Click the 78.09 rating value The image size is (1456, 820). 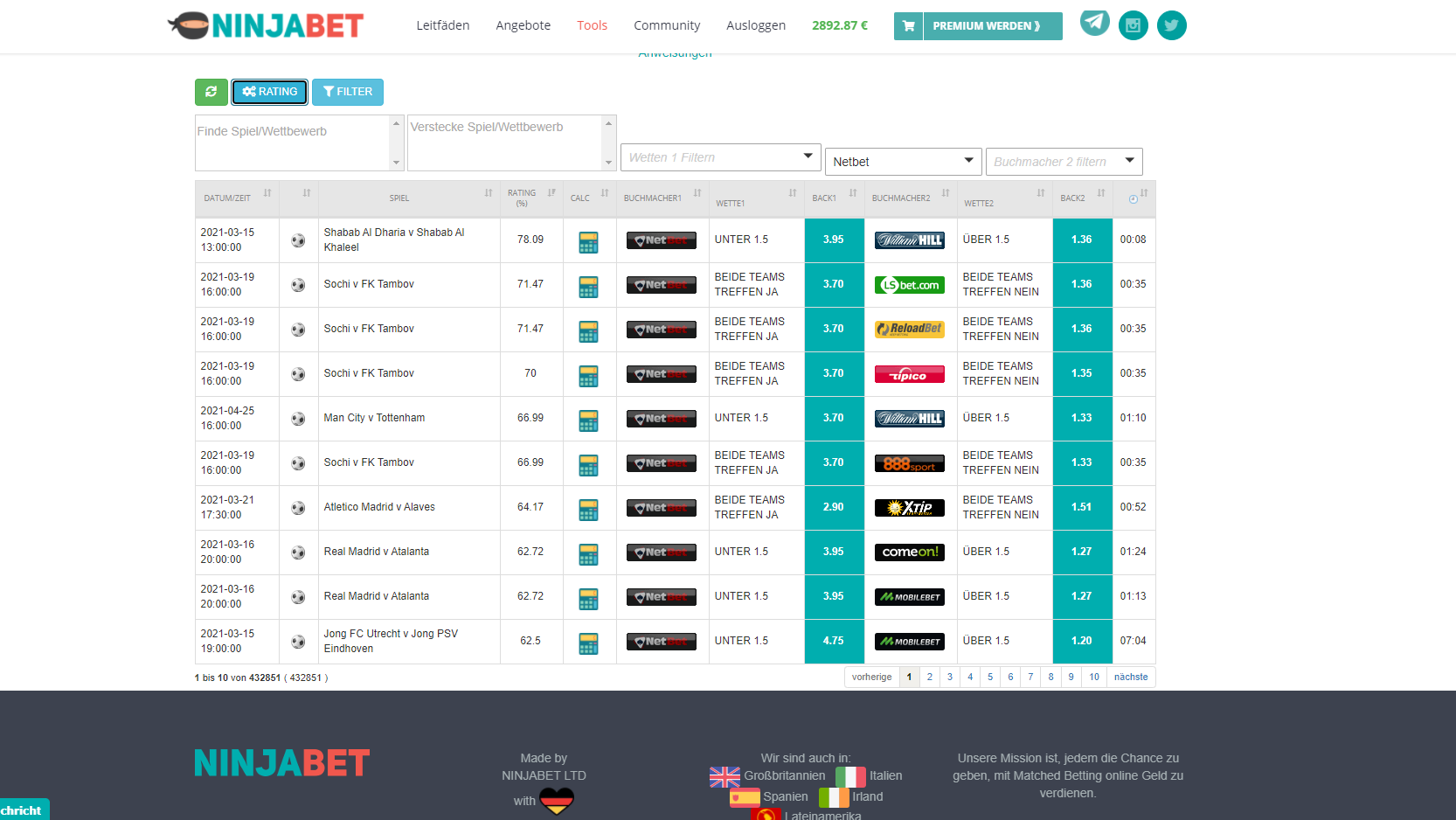pos(530,240)
